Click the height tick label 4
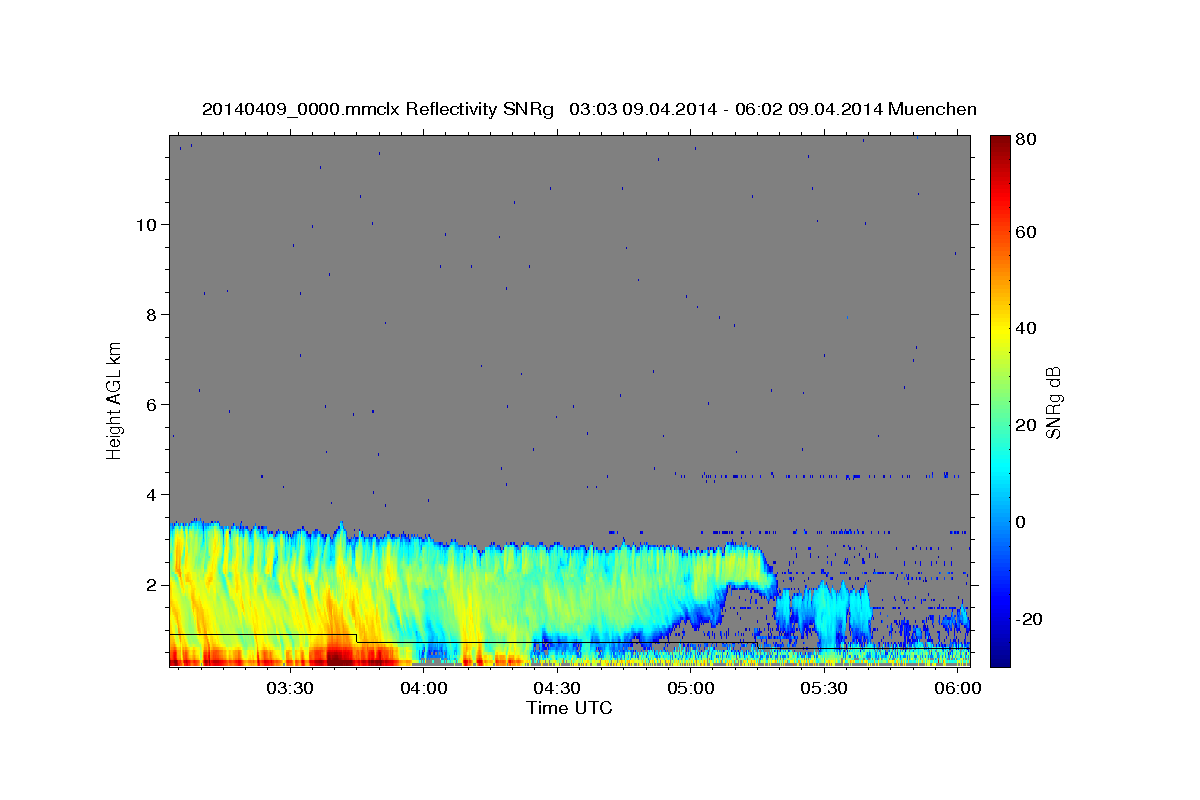The image size is (1200, 800). click(152, 495)
